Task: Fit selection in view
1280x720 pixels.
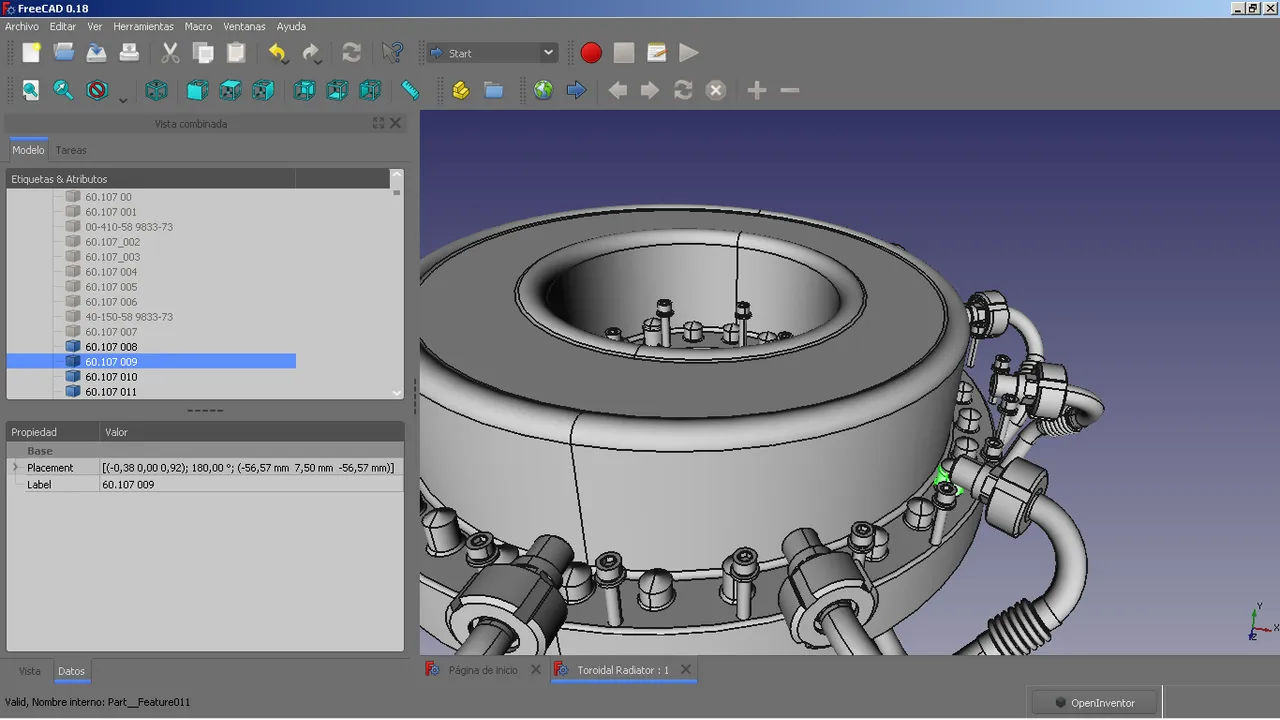Action: point(64,90)
